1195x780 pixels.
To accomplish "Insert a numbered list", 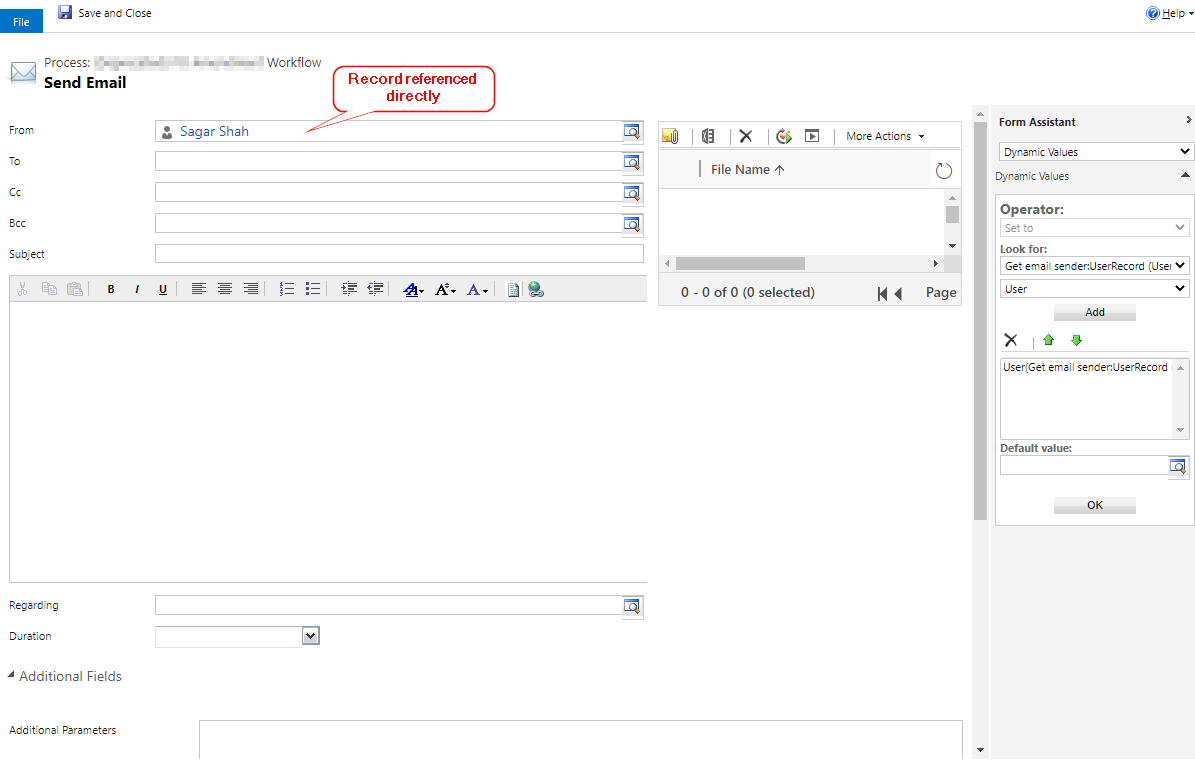I will [287, 289].
